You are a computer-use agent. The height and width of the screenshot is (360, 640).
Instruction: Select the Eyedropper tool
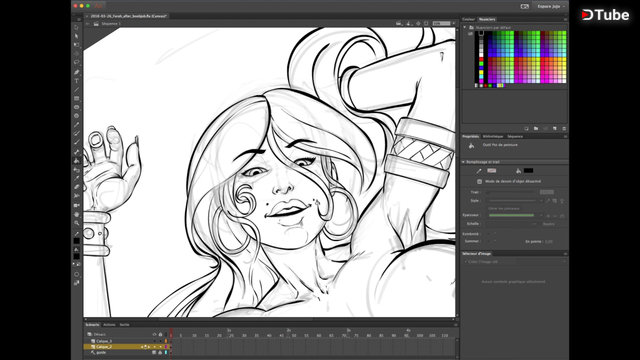[x=76, y=178]
